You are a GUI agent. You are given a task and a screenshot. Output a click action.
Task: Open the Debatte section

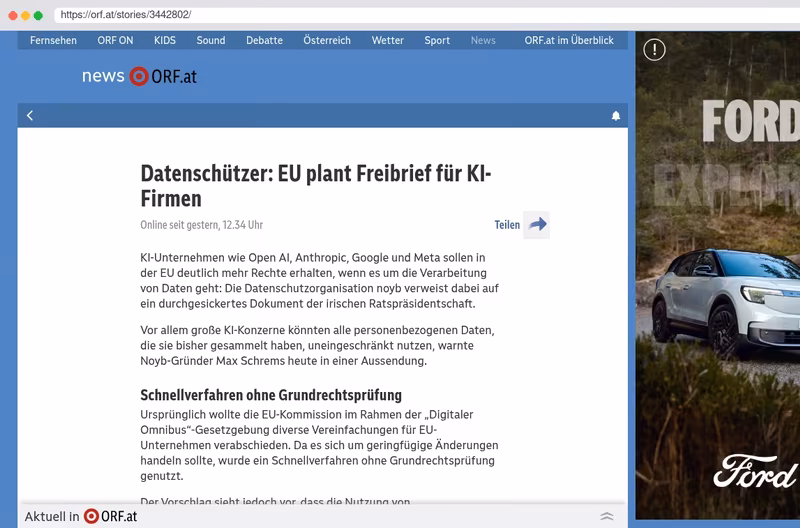coord(264,40)
